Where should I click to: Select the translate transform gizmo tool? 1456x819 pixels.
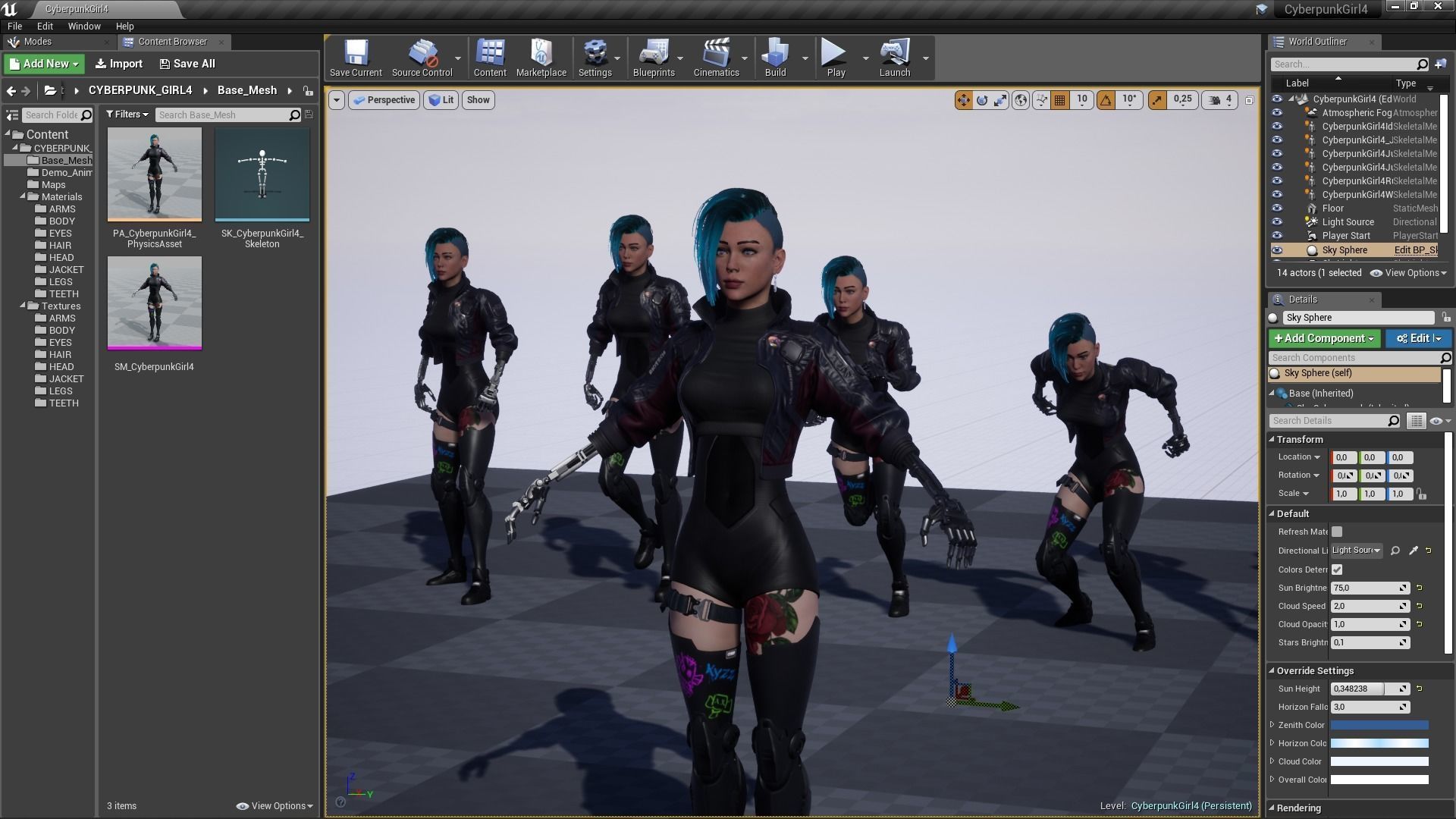pos(963,99)
